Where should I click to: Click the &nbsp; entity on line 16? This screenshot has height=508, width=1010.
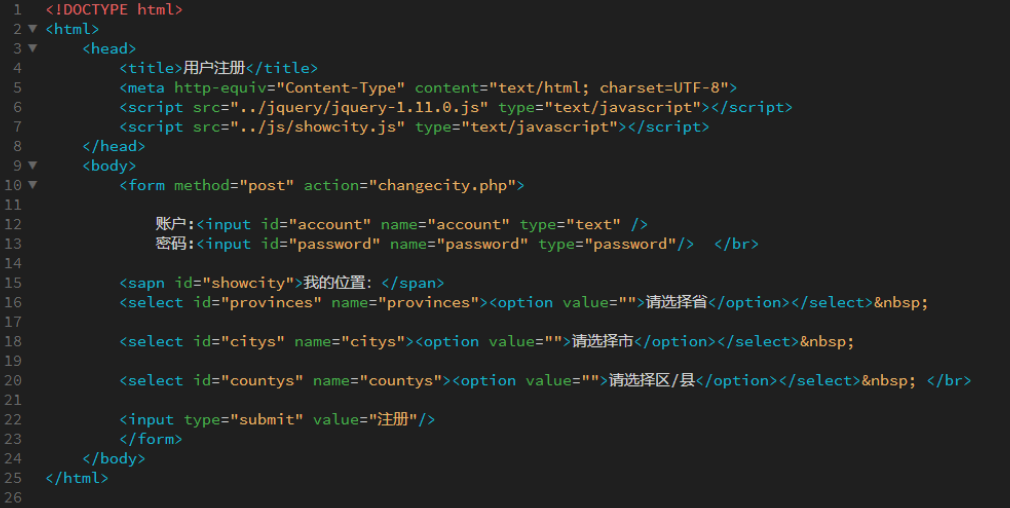(x=901, y=303)
